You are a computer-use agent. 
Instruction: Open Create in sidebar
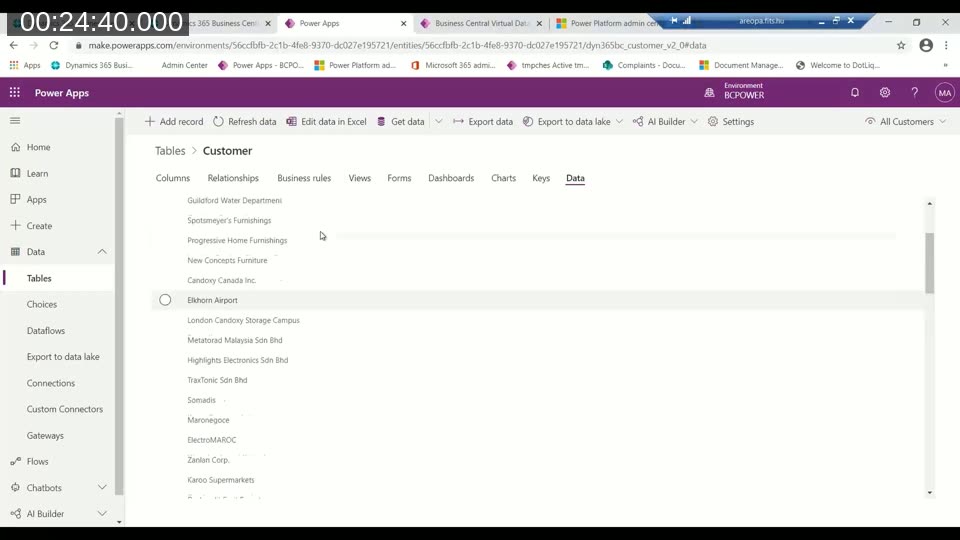pyautogui.click(x=39, y=226)
